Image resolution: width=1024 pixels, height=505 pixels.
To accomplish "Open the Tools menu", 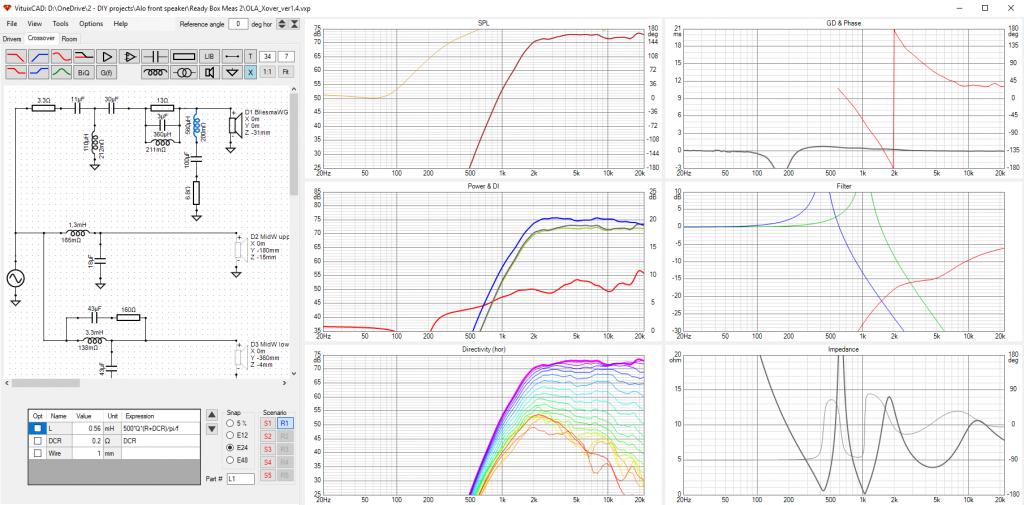I will pyautogui.click(x=60, y=24).
